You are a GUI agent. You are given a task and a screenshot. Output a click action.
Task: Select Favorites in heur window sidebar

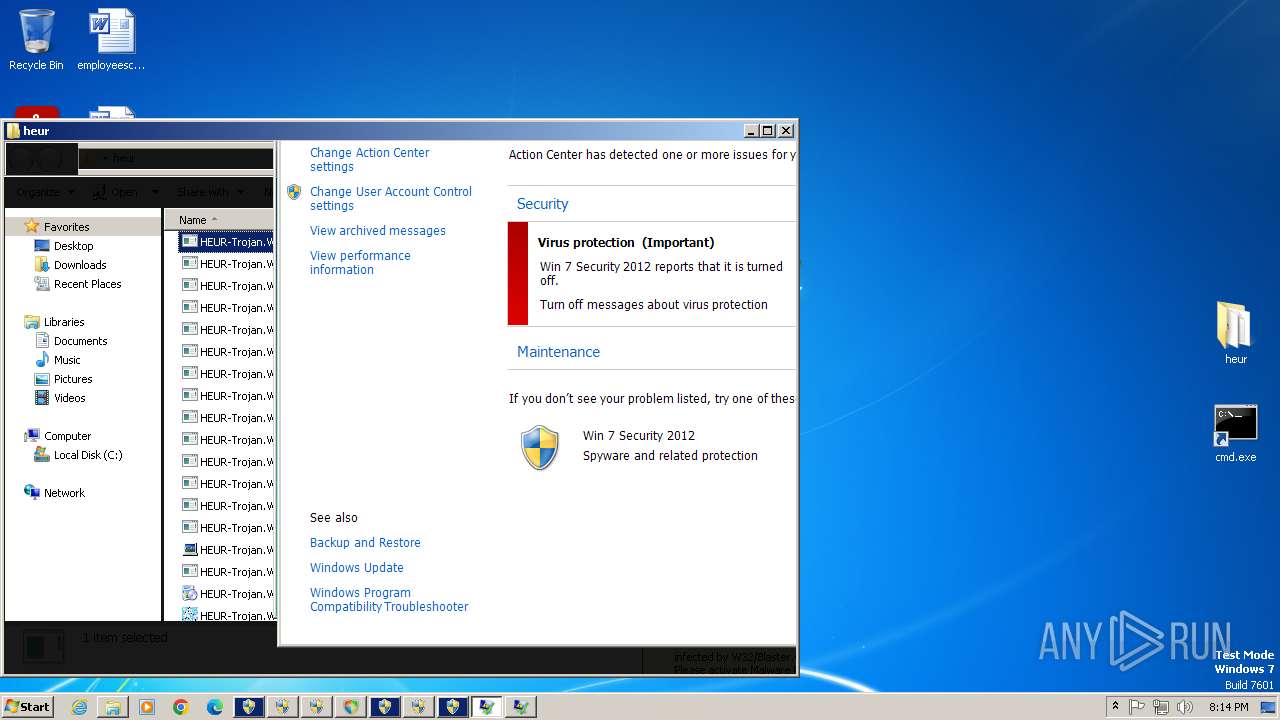[x=66, y=227]
